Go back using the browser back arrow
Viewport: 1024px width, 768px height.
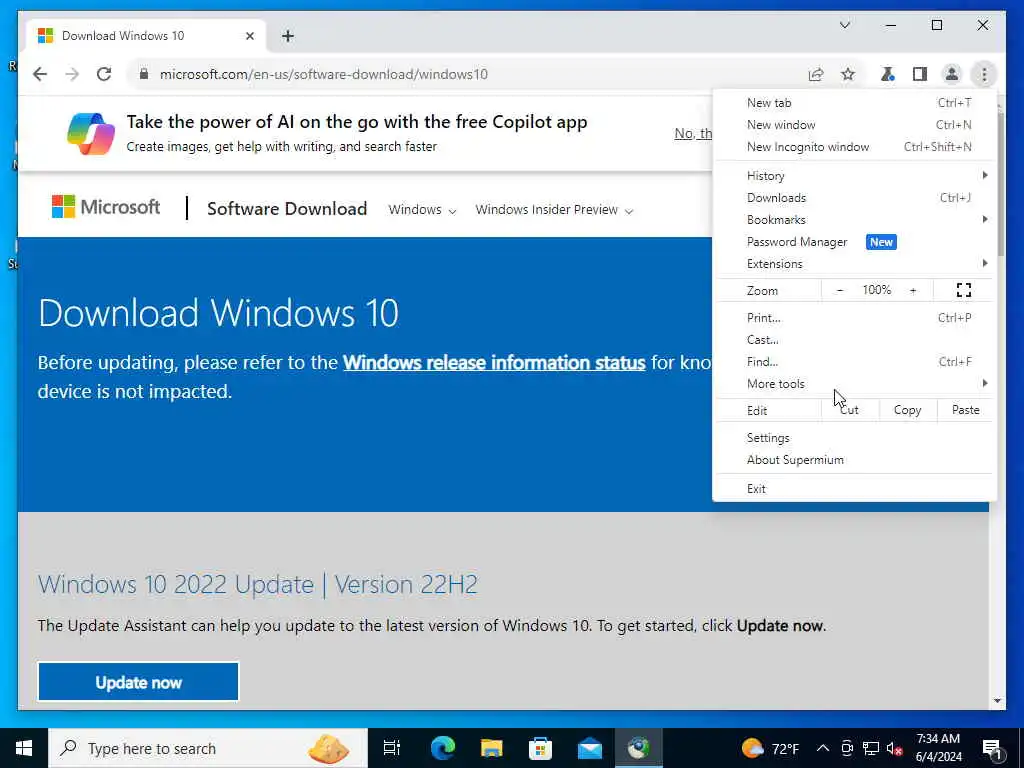click(40, 74)
